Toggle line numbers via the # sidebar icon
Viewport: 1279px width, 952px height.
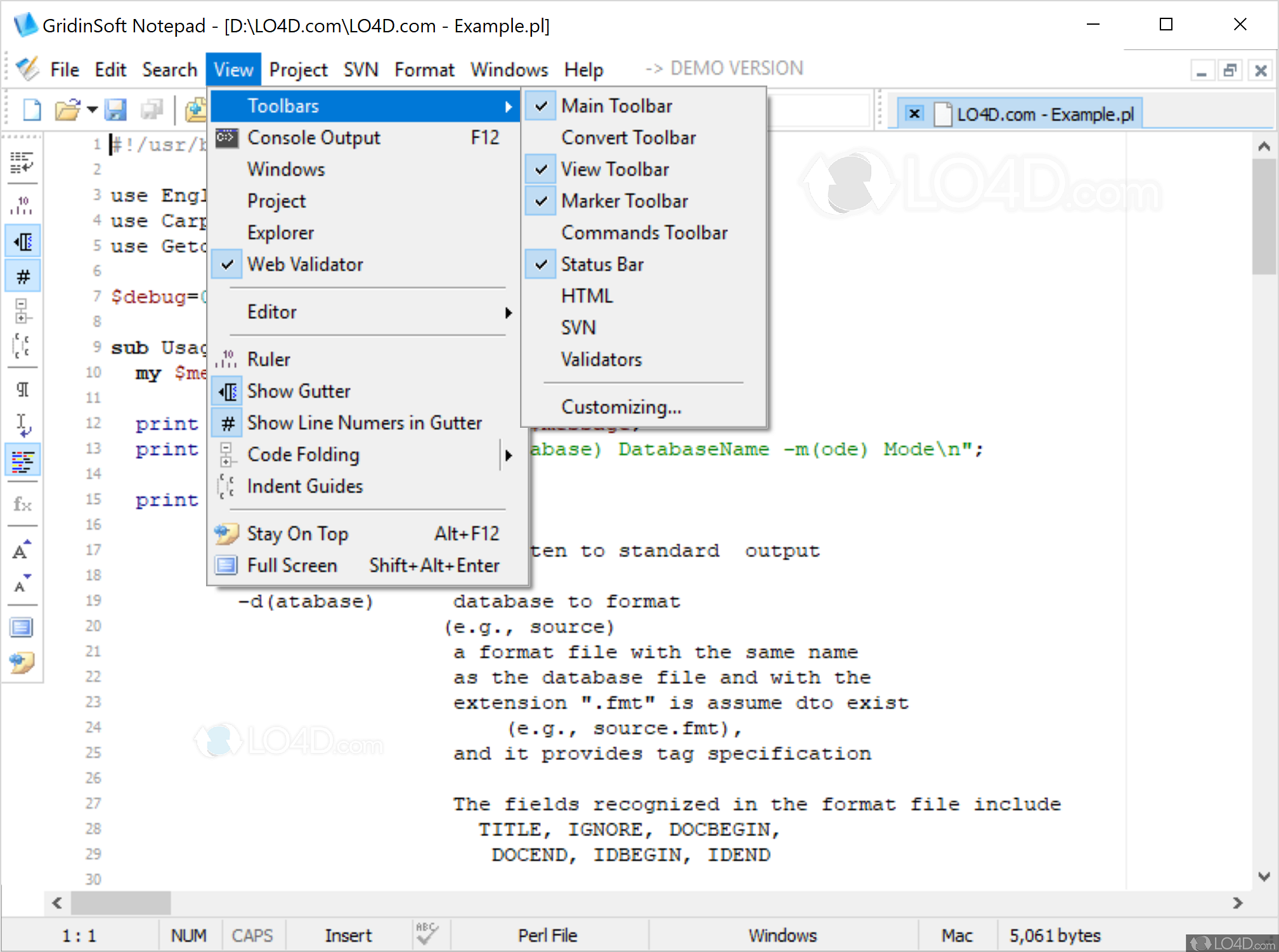coord(23,276)
